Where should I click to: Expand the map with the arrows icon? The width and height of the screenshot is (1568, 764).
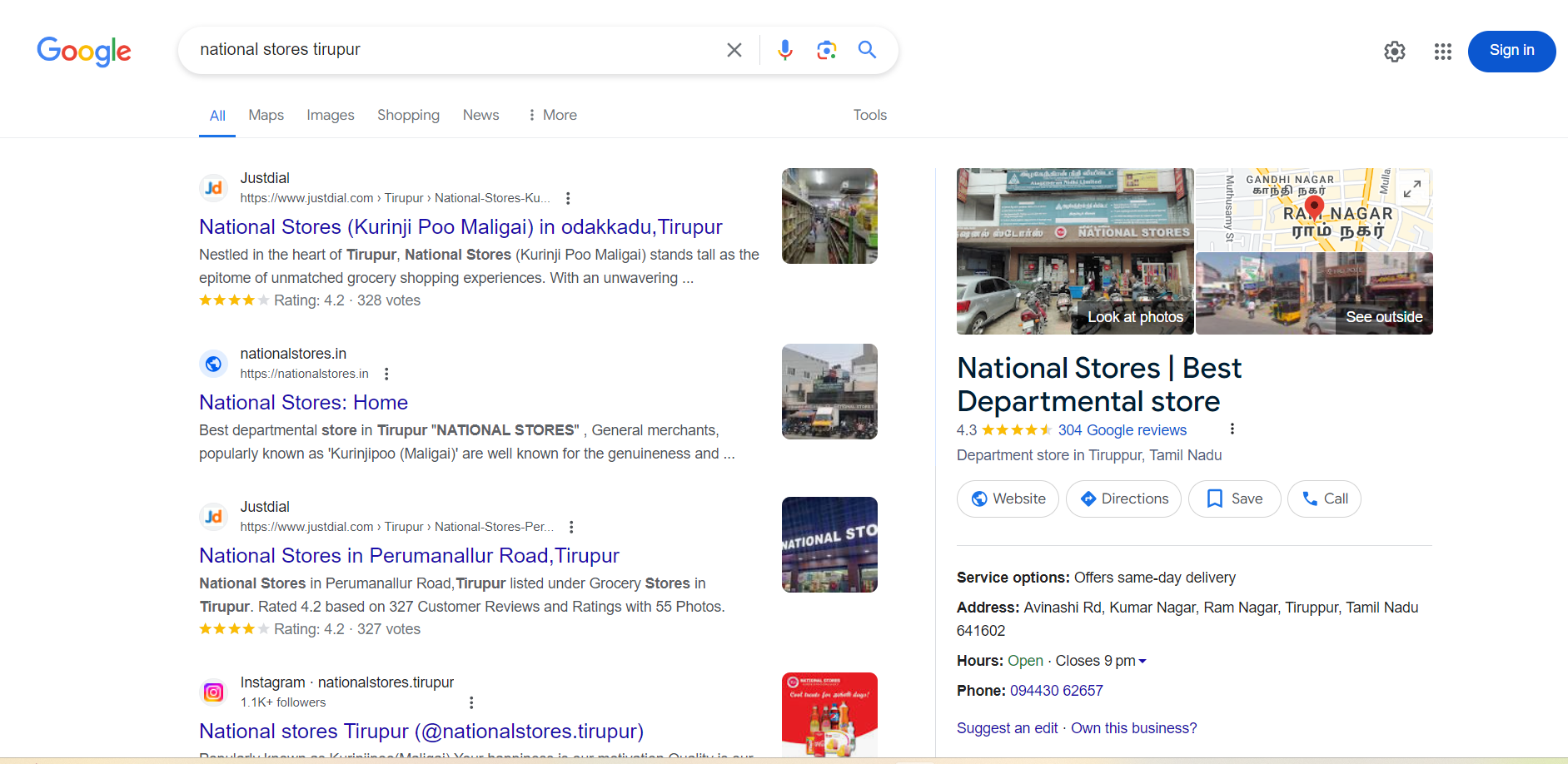(1412, 189)
